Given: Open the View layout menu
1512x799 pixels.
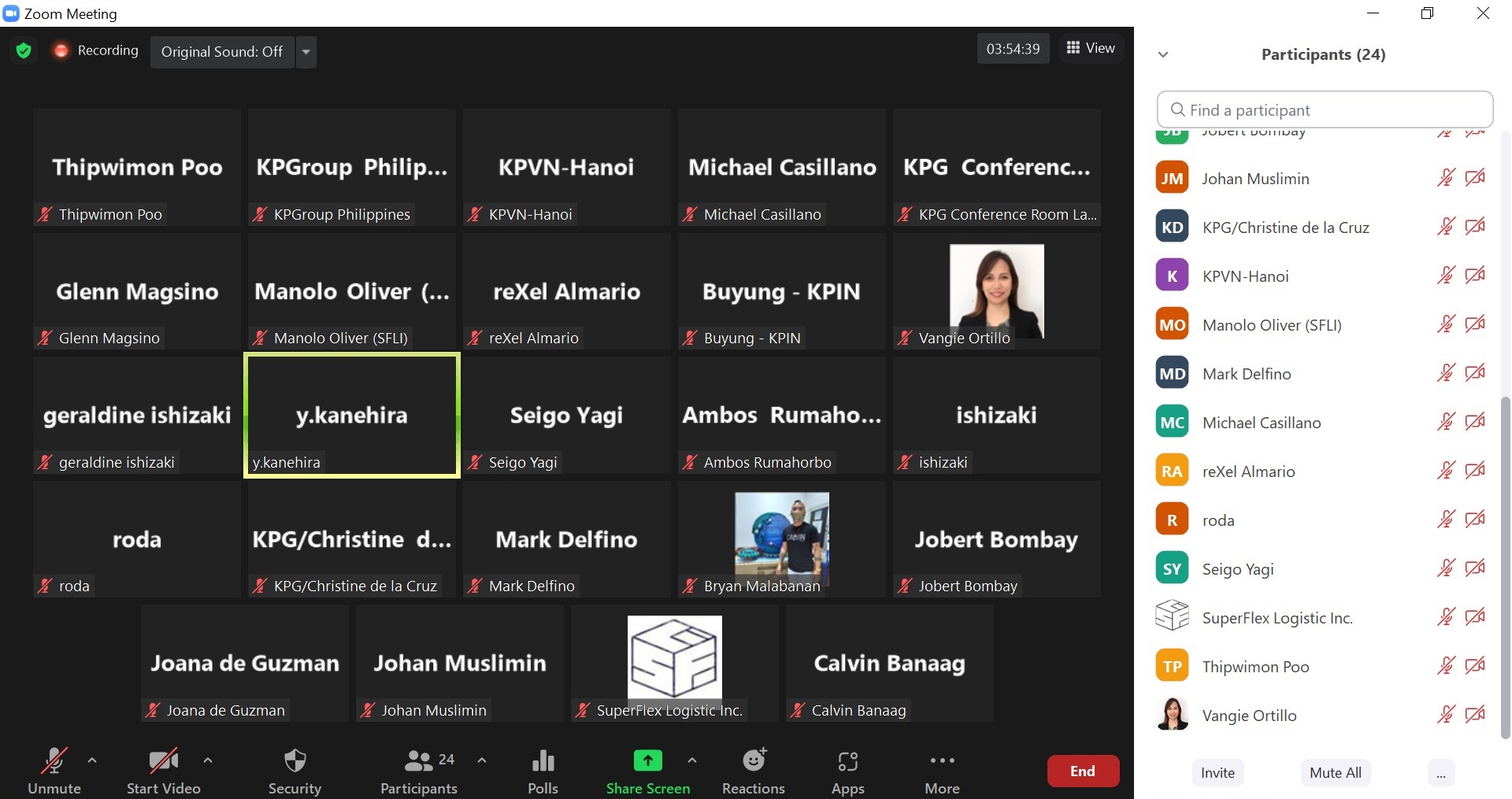Looking at the screenshot, I should [x=1091, y=49].
